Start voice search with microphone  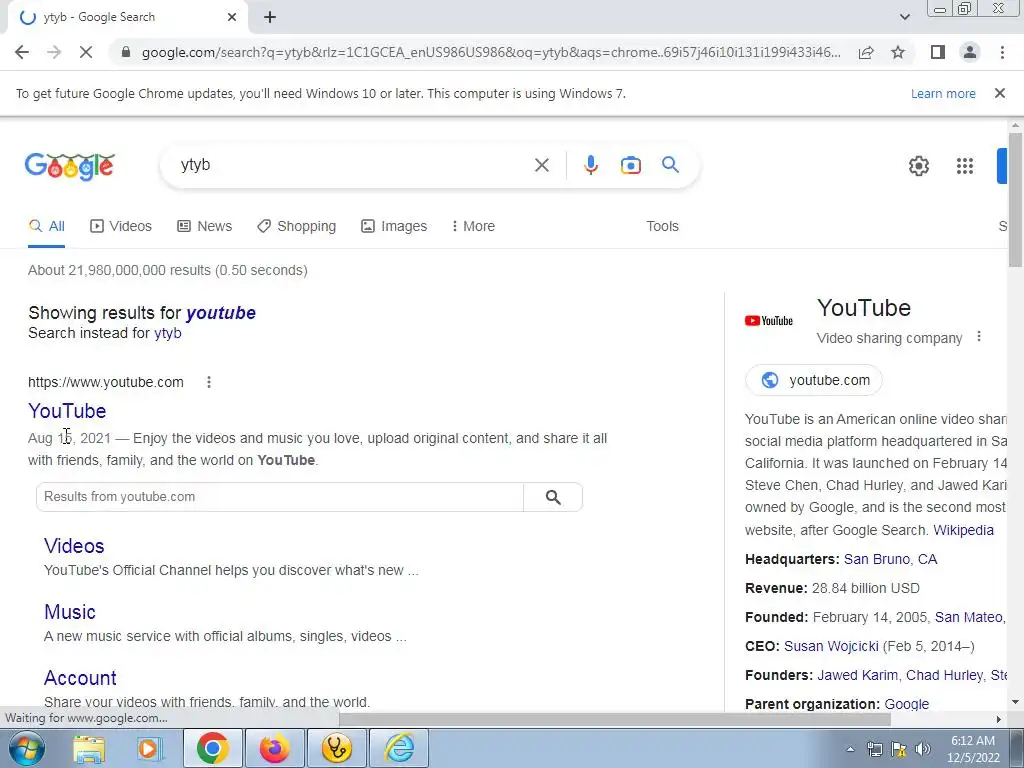coord(590,165)
